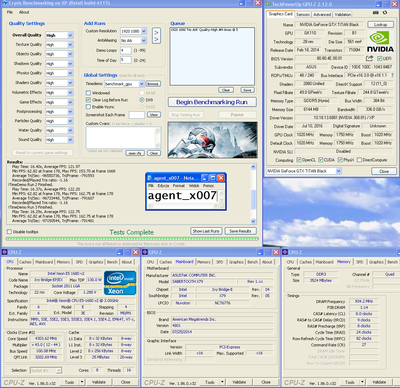Open the Custom Resolution dropdown

pos(144,31)
